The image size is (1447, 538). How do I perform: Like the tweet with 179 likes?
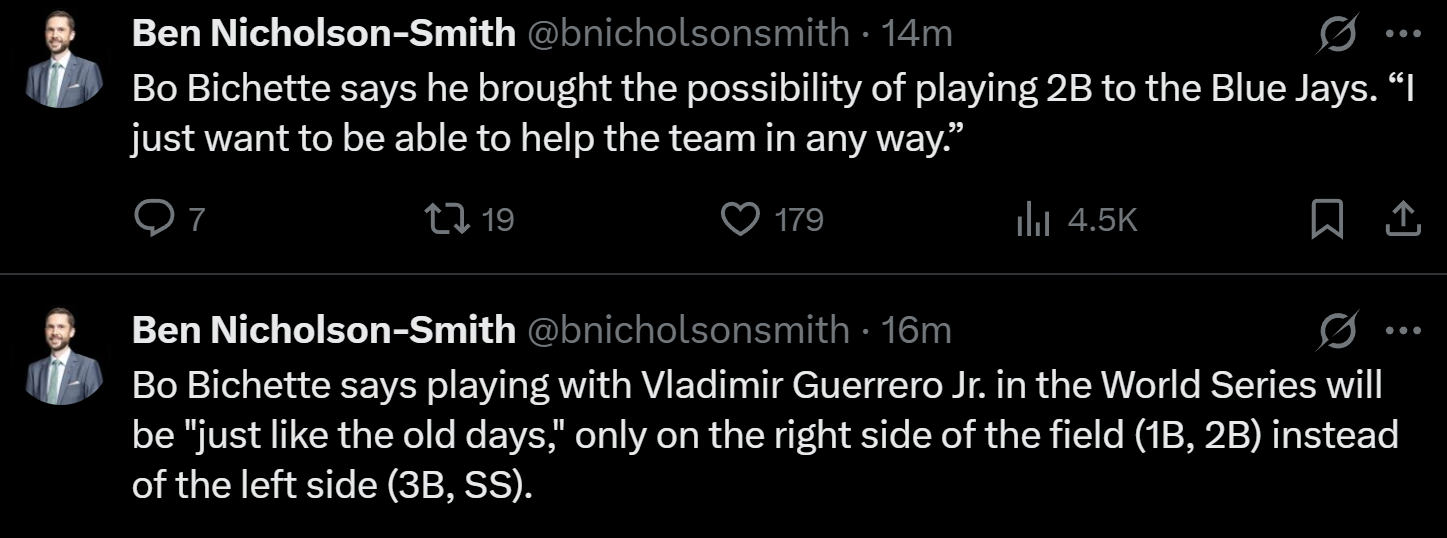pyautogui.click(x=741, y=220)
